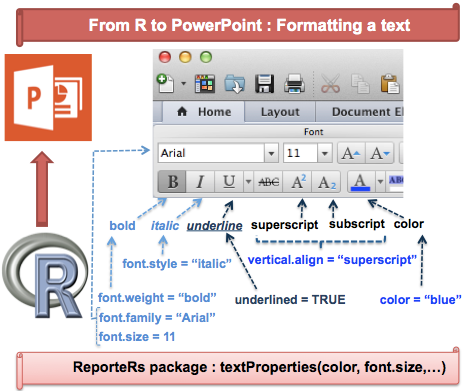The width and height of the screenshot is (463, 391).
Task: Click the 'subscript' label text
Action: pos(357,224)
